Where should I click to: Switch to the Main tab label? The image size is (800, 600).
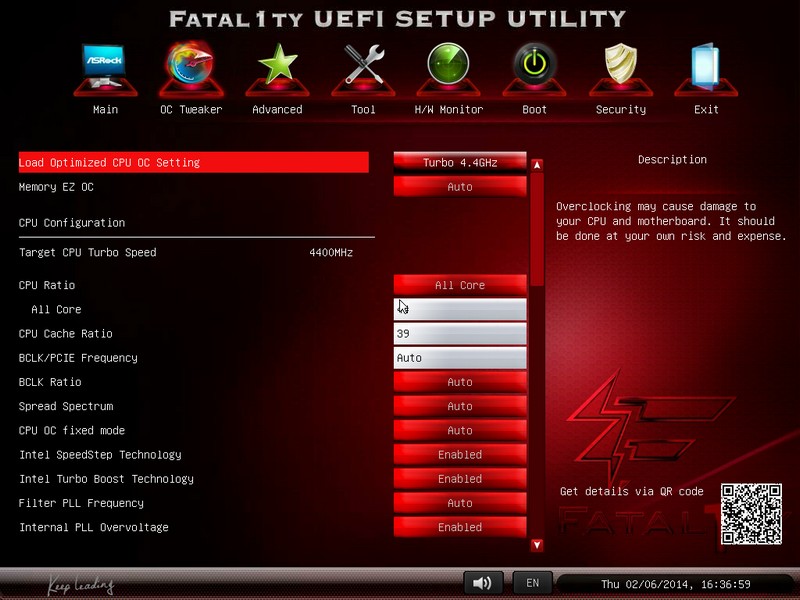pyautogui.click(x=105, y=109)
